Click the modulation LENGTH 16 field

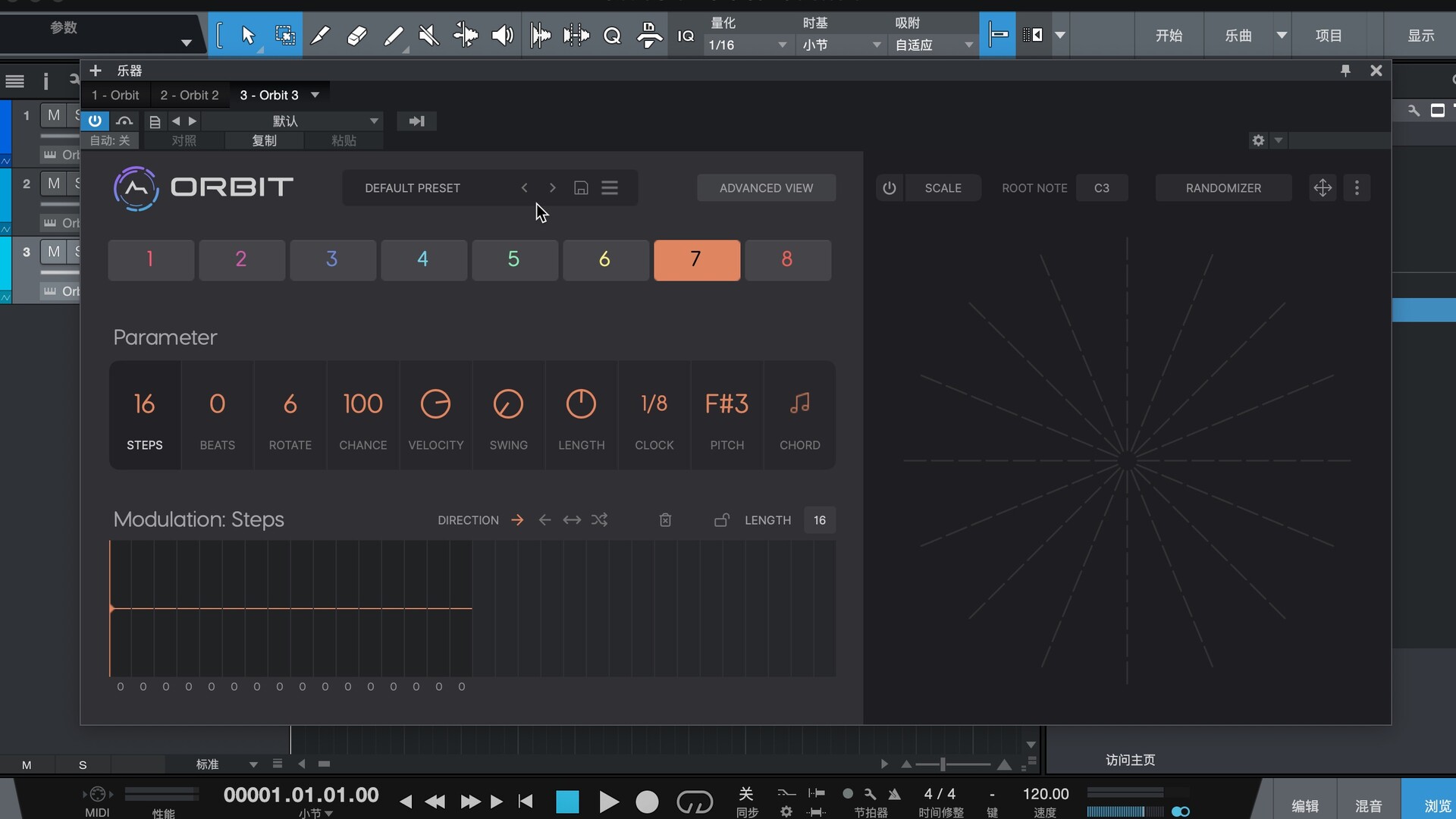pos(819,520)
